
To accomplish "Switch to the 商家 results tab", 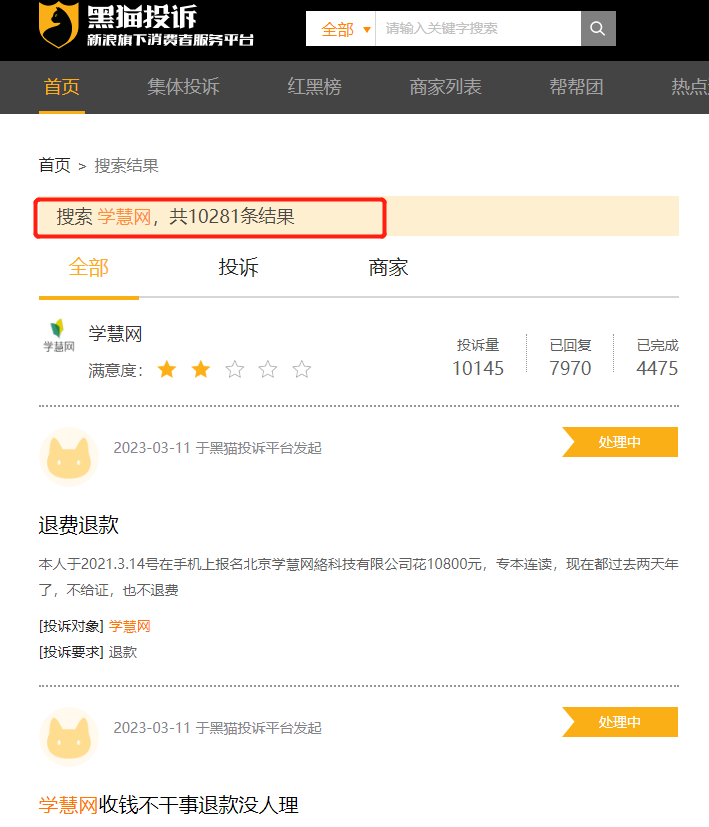I will (x=388, y=267).
